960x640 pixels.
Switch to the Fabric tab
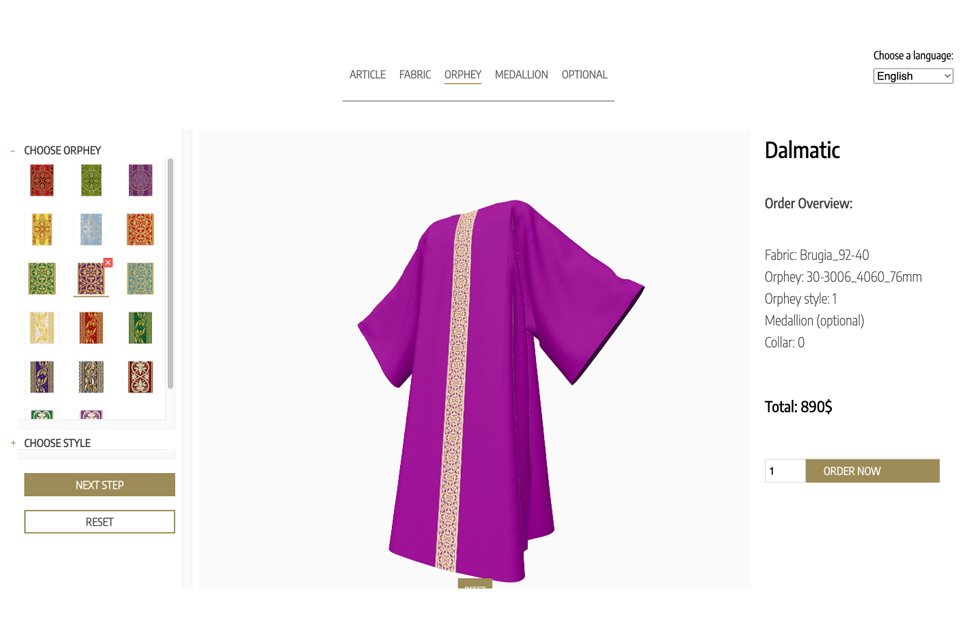tap(415, 75)
